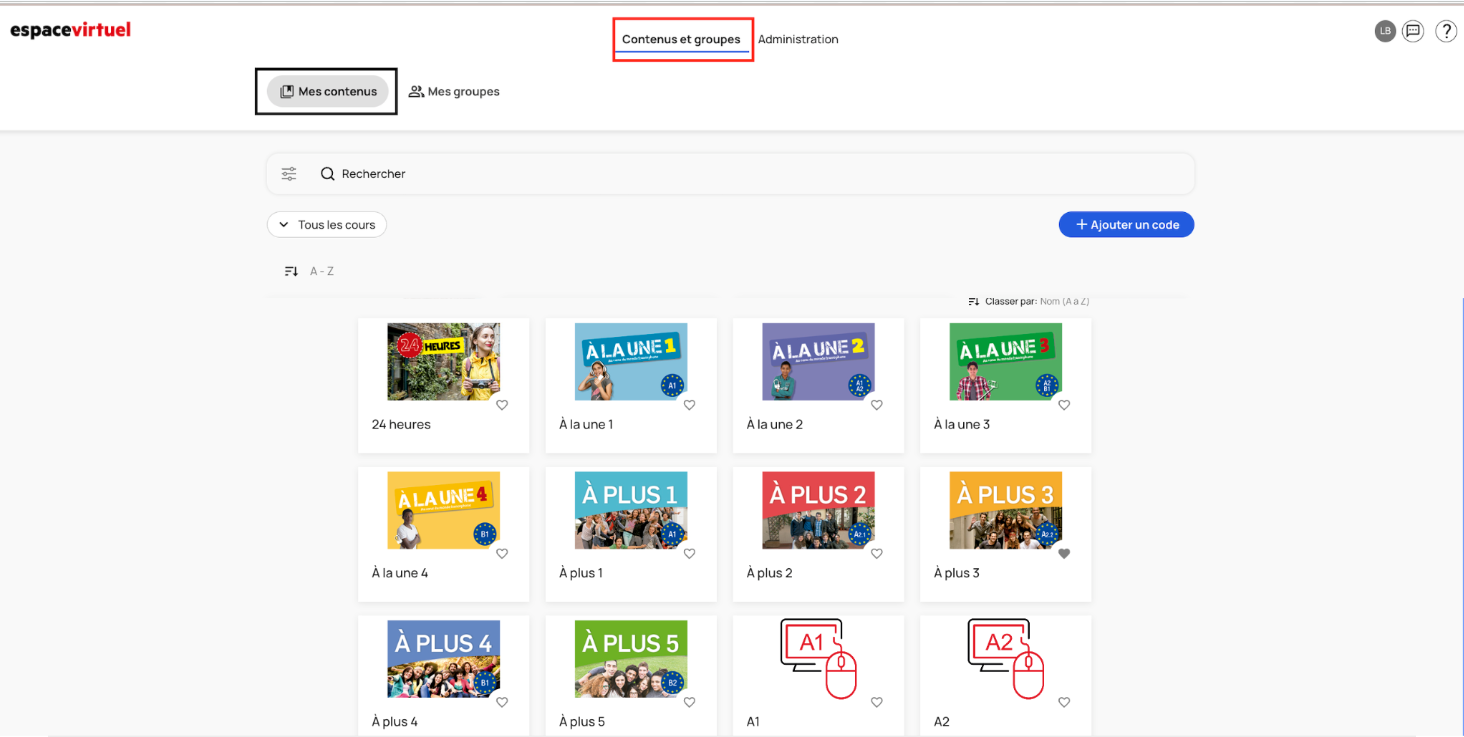Click the "À plus 1" title text

[581, 573]
